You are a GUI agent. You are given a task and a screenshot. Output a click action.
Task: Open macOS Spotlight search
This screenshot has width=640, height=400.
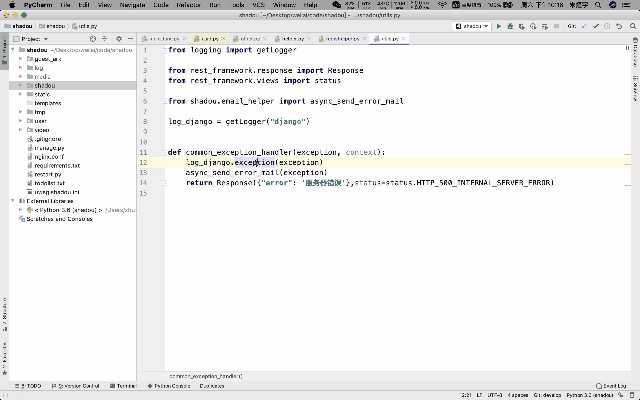[598, 5]
